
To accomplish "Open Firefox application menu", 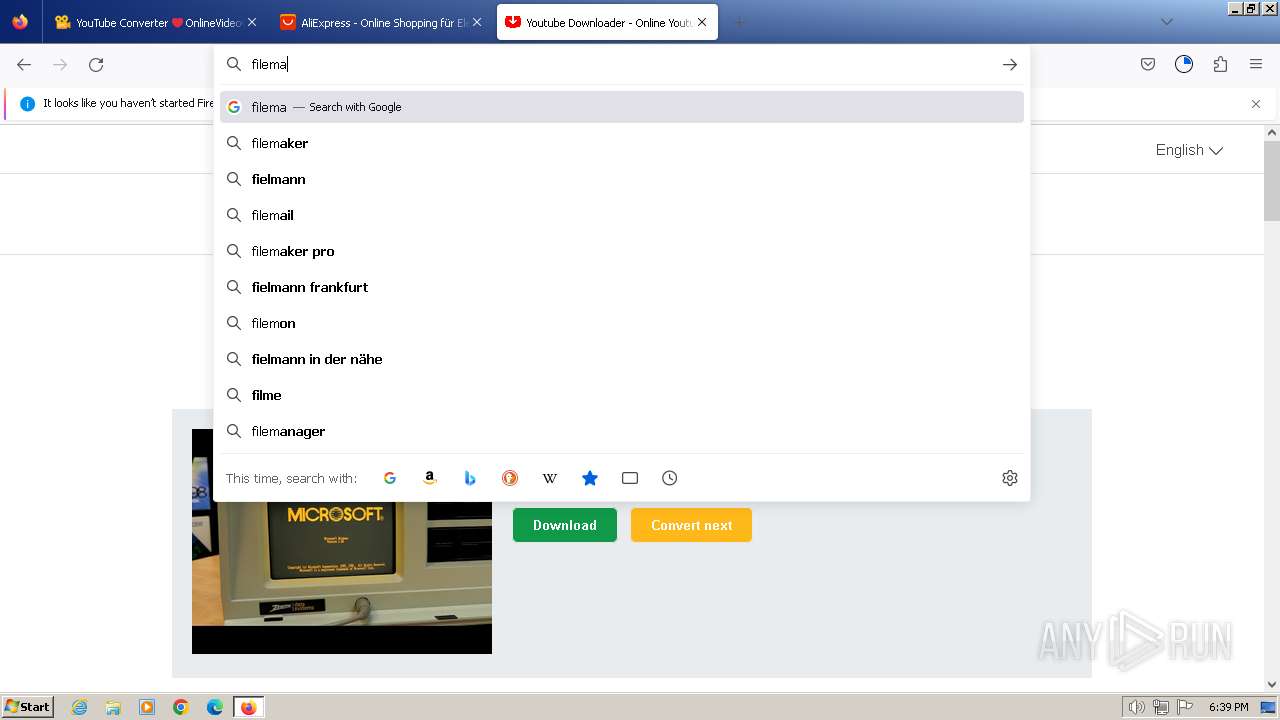I will (1256, 64).
